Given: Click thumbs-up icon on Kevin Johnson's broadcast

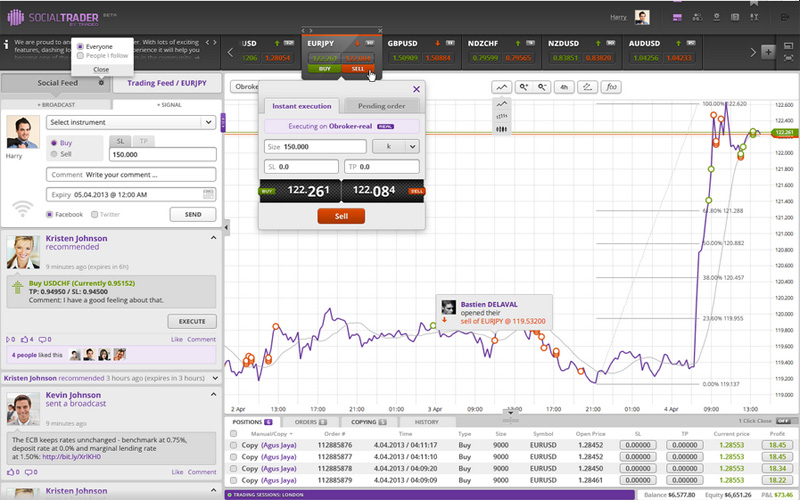Looking at the screenshot, I should pos(10,472).
